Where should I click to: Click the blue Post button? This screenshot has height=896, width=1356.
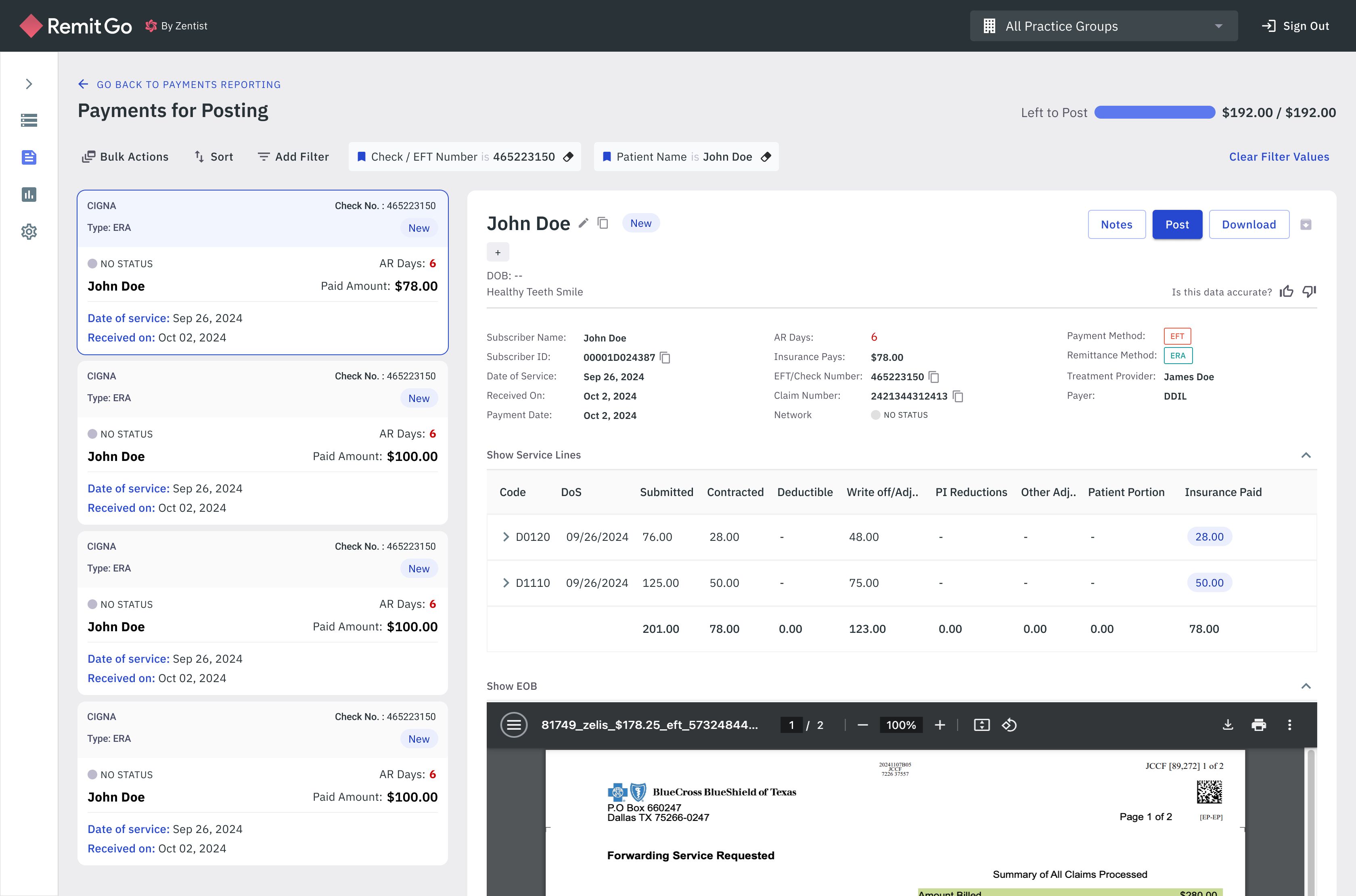[1176, 224]
